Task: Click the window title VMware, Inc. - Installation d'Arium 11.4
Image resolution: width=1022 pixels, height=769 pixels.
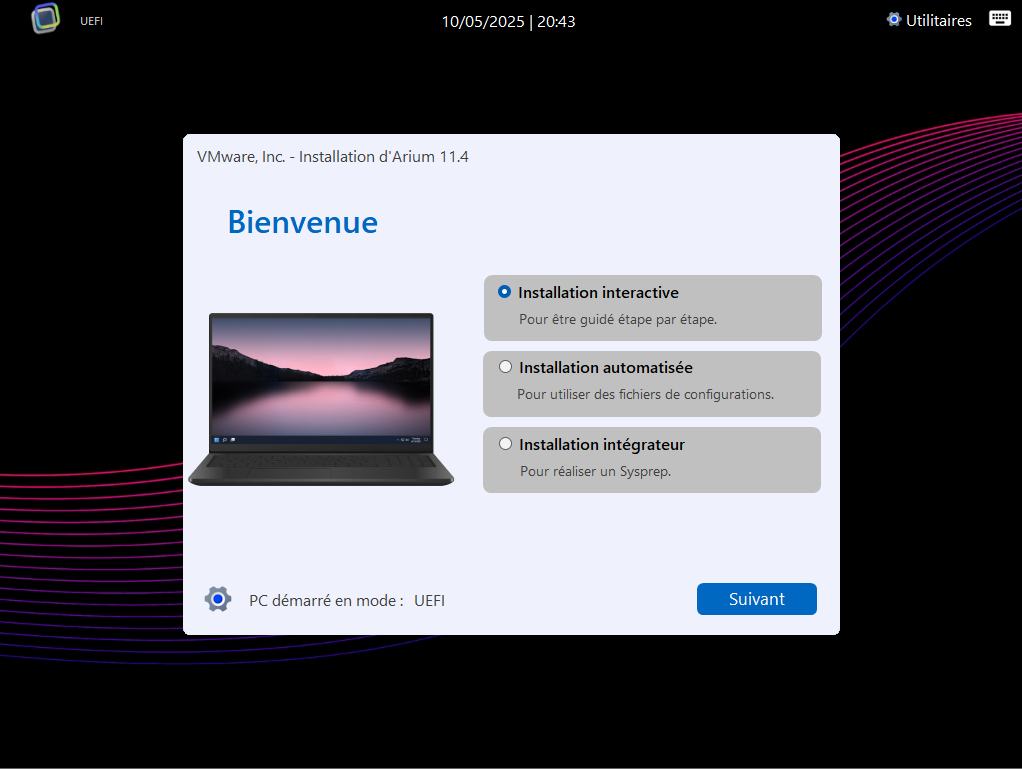Action: (332, 156)
